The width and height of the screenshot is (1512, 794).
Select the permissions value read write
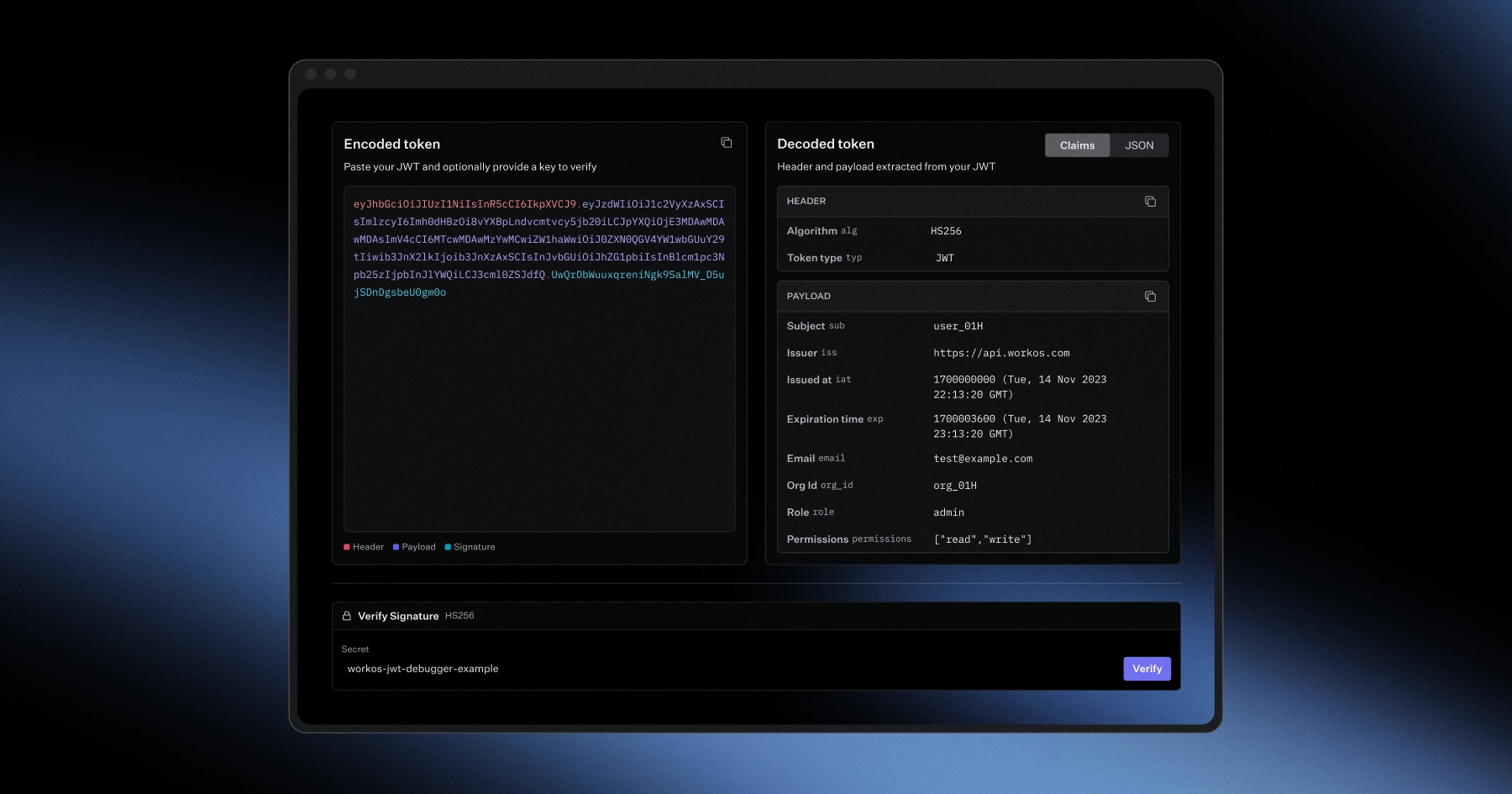pyautogui.click(x=983, y=539)
